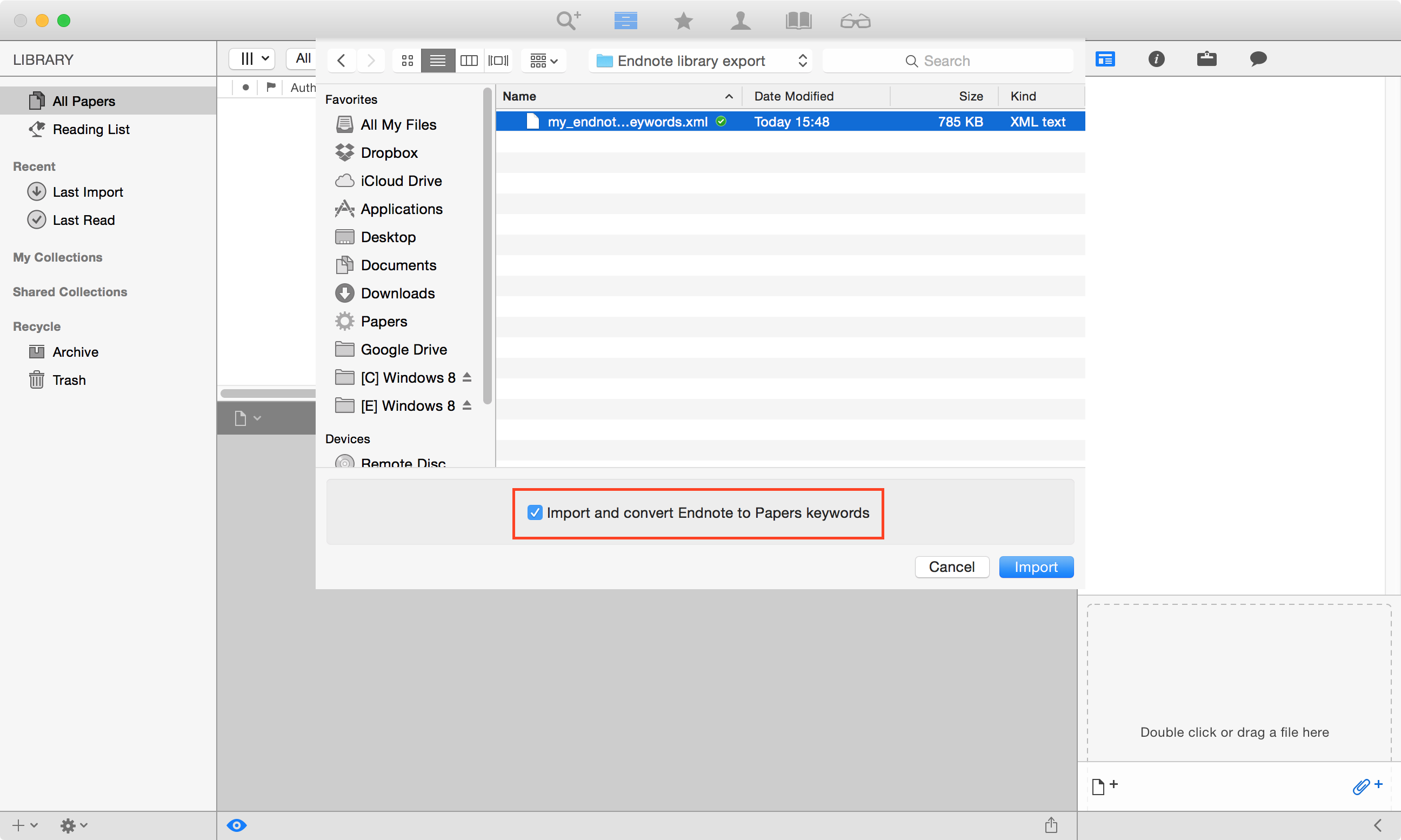The height and width of the screenshot is (840, 1401).
Task: Open the add plus menu in bottom bar
Action: click(x=25, y=825)
